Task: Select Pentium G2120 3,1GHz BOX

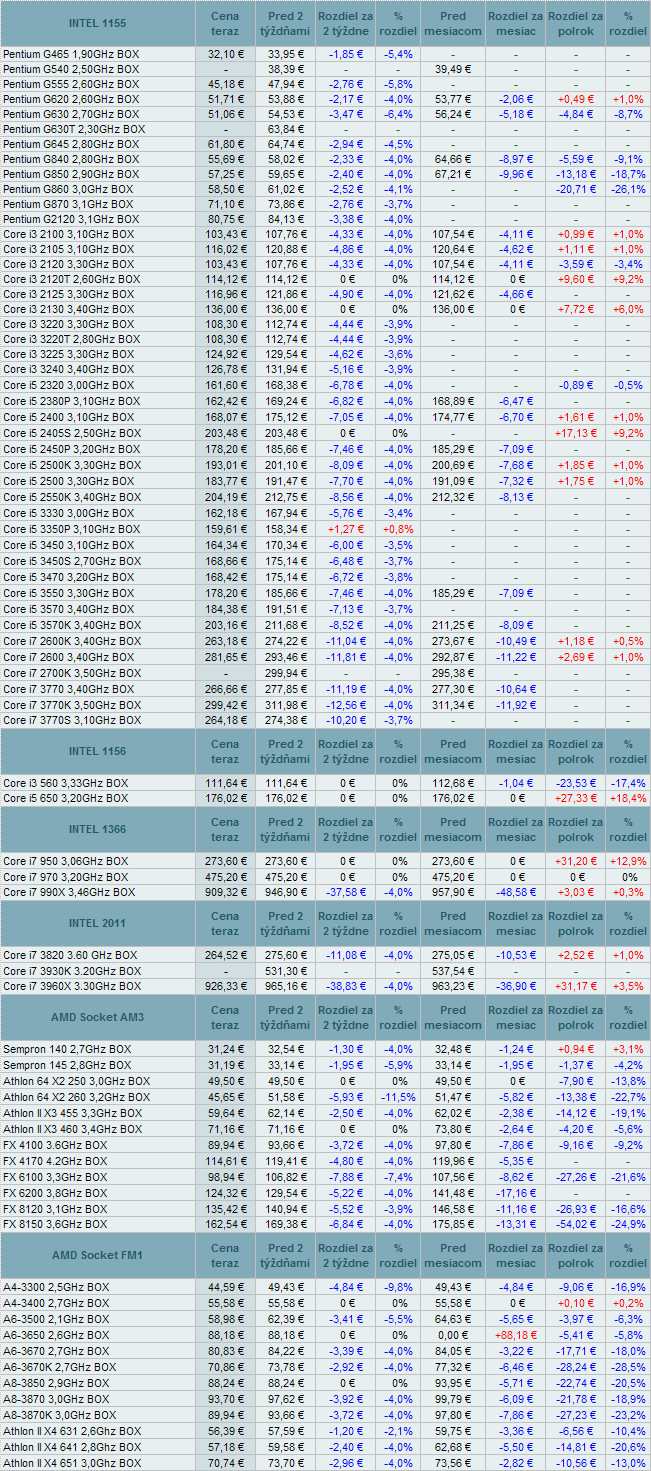Action: tap(71, 219)
